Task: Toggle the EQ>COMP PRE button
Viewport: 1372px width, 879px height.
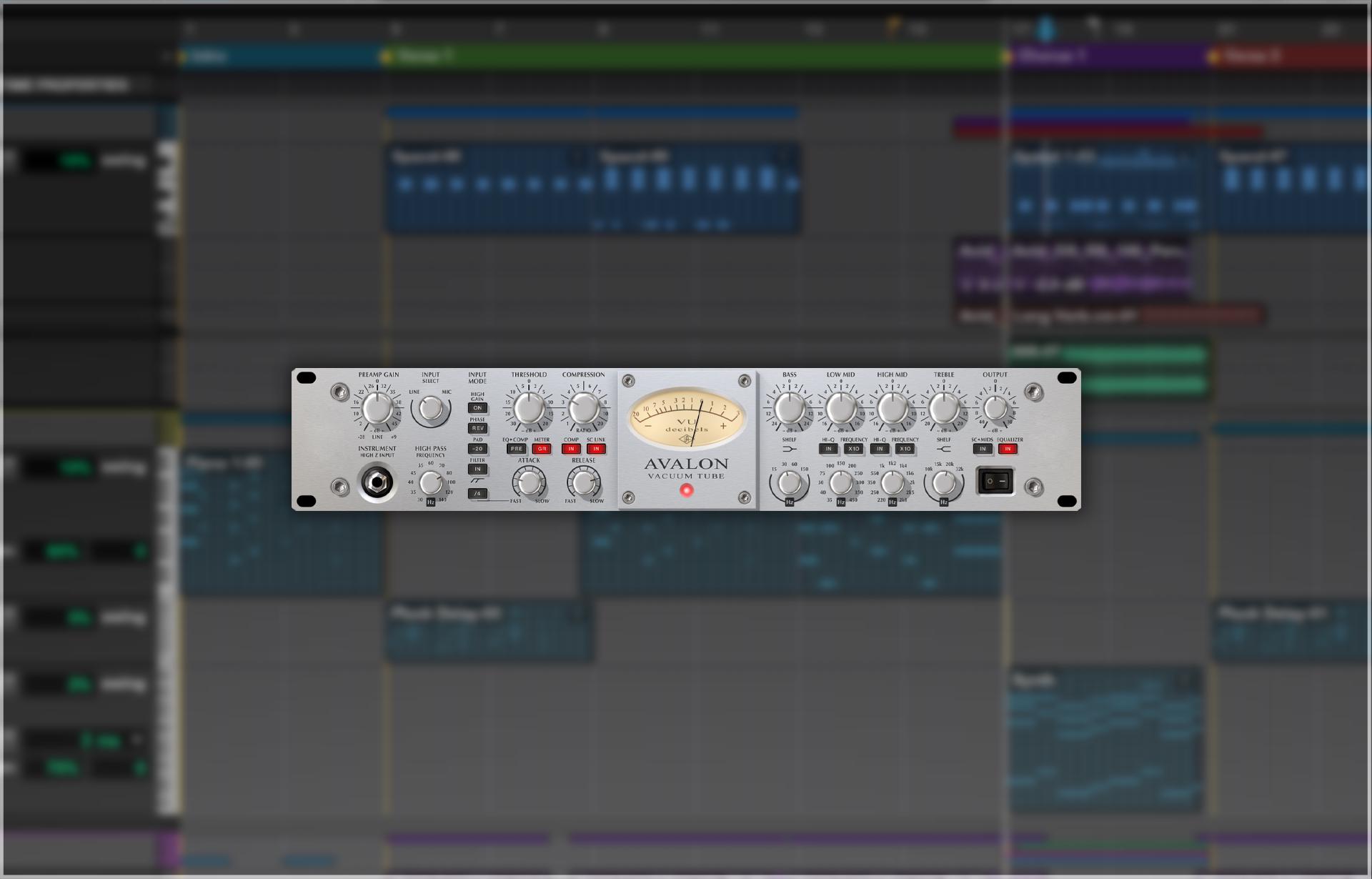Action: point(516,449)
